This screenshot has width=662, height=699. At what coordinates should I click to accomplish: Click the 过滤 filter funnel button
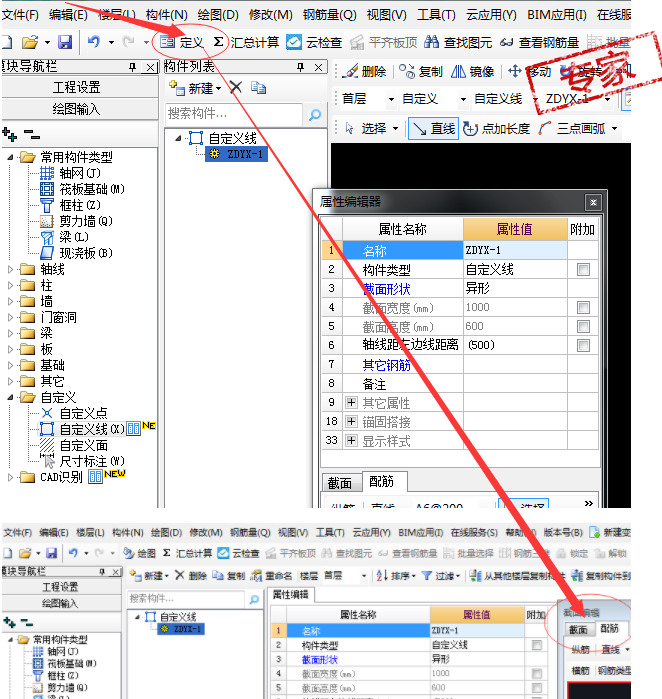[x=440, y=576]
